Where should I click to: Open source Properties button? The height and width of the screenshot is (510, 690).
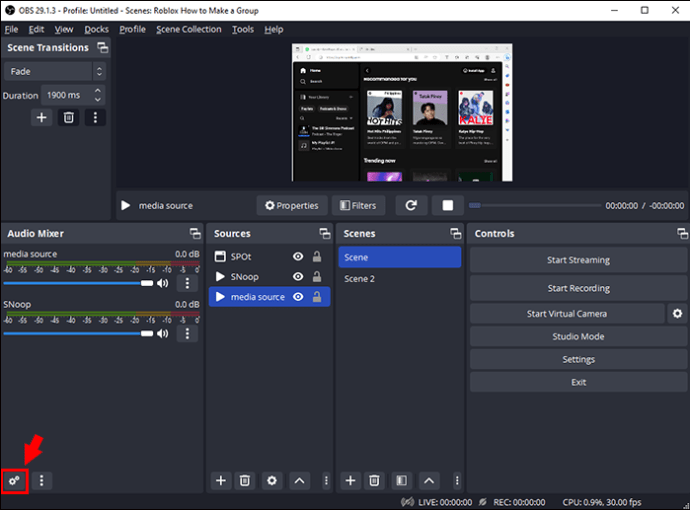[x=292, y=205]
